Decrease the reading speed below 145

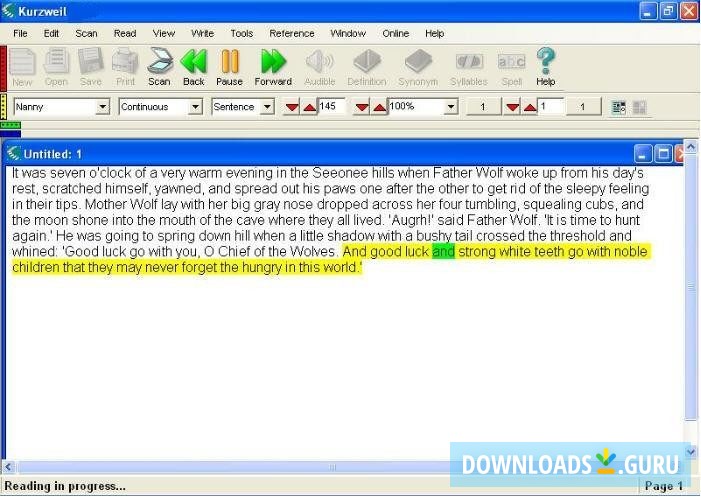pos(292,107)
